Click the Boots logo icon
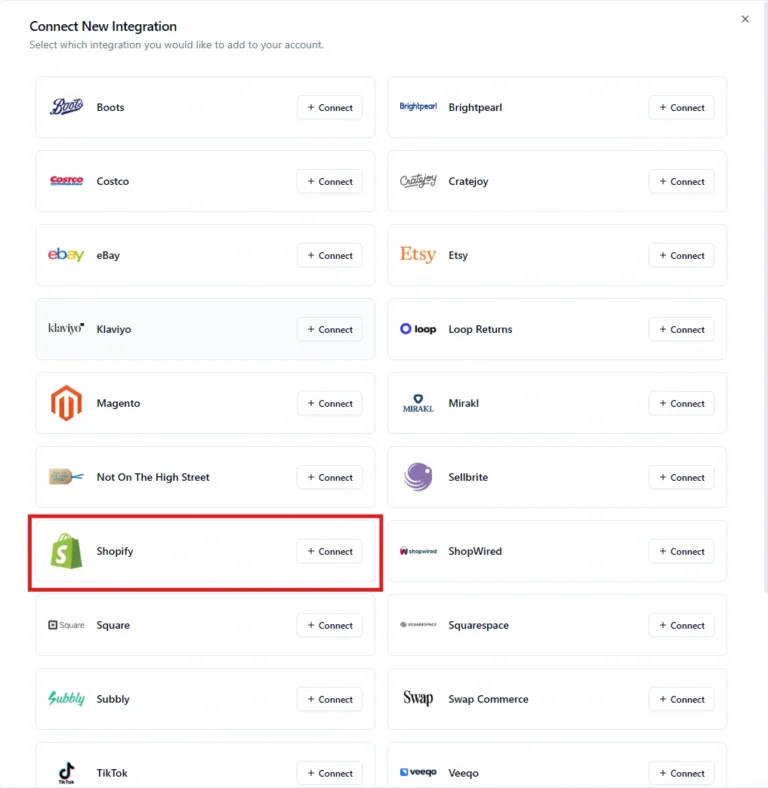The width and height of the screenshot is (768, 788). tap(66, 107)
